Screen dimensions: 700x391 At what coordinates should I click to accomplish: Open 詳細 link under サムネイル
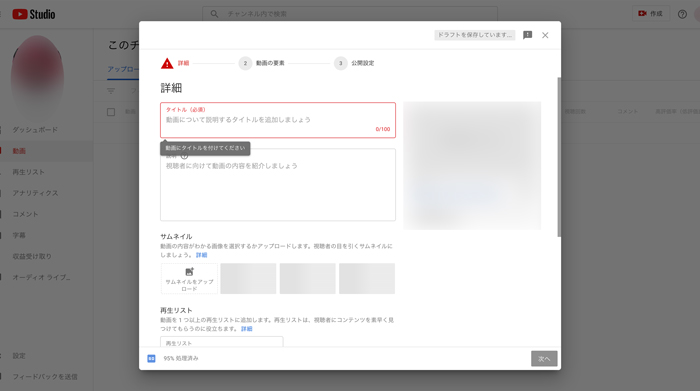click(x=201, y=255)
